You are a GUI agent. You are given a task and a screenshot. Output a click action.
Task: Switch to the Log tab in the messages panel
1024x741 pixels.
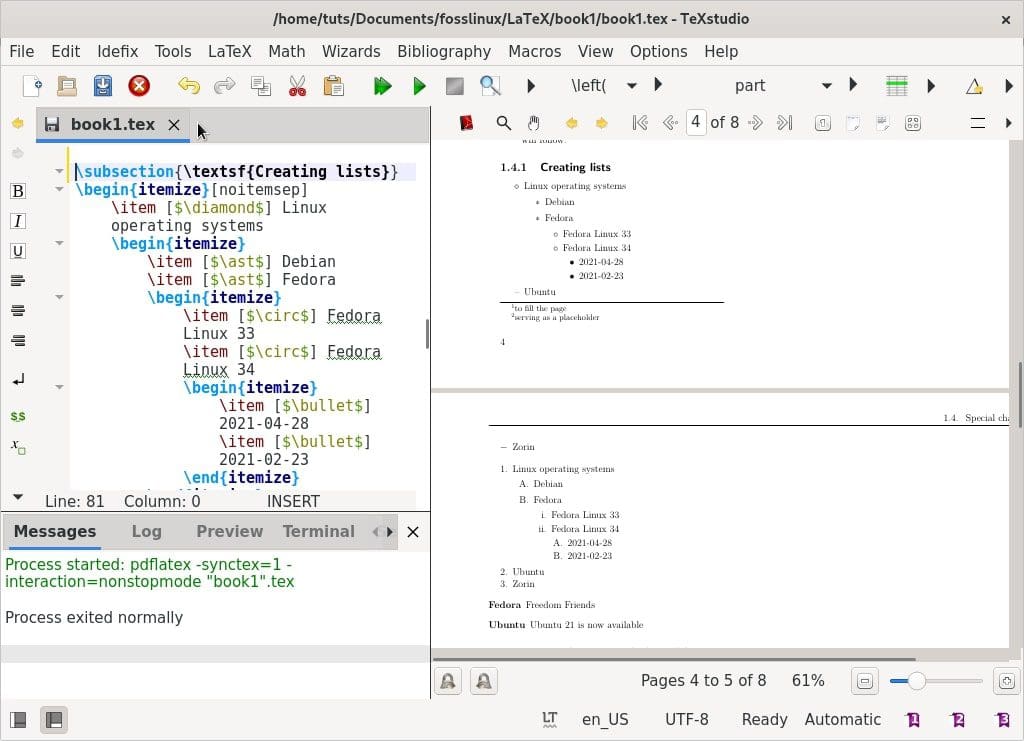pos(146,531)
